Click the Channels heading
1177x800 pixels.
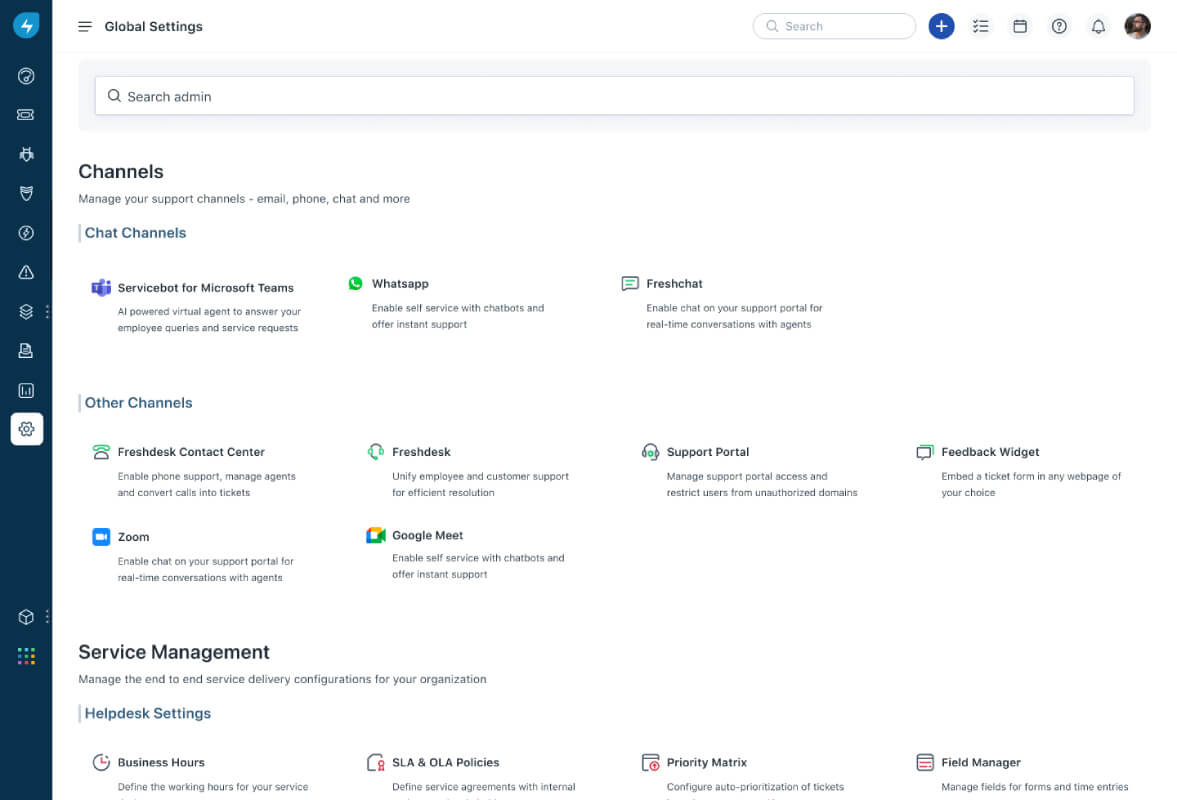pyautogui.click(x=121, y=172)
